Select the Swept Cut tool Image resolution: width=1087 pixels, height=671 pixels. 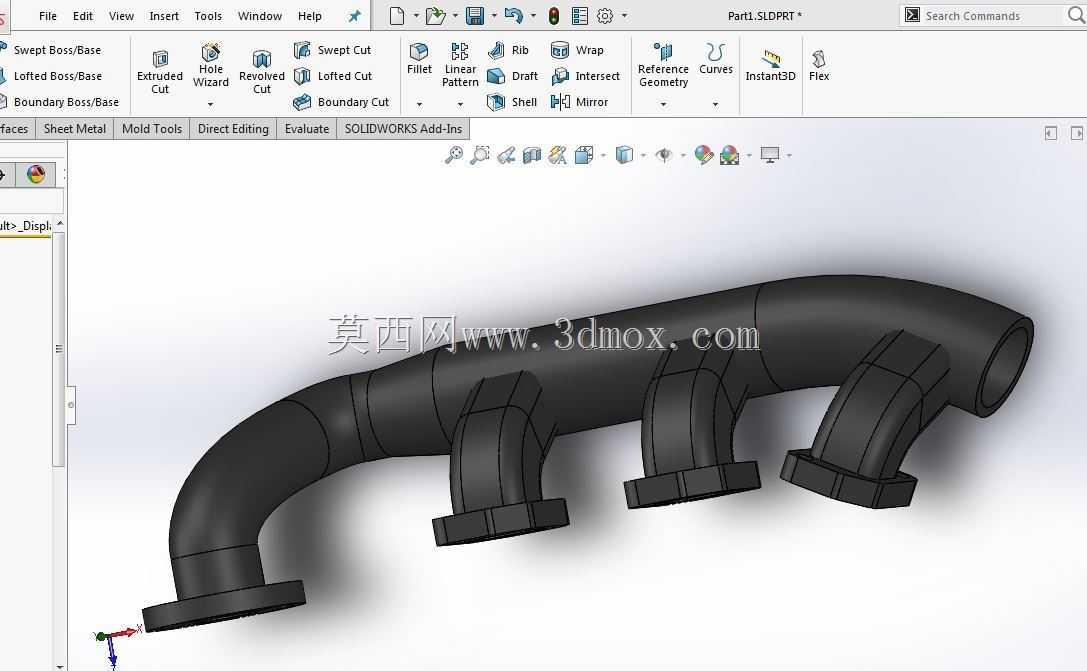tap(333, 50)
